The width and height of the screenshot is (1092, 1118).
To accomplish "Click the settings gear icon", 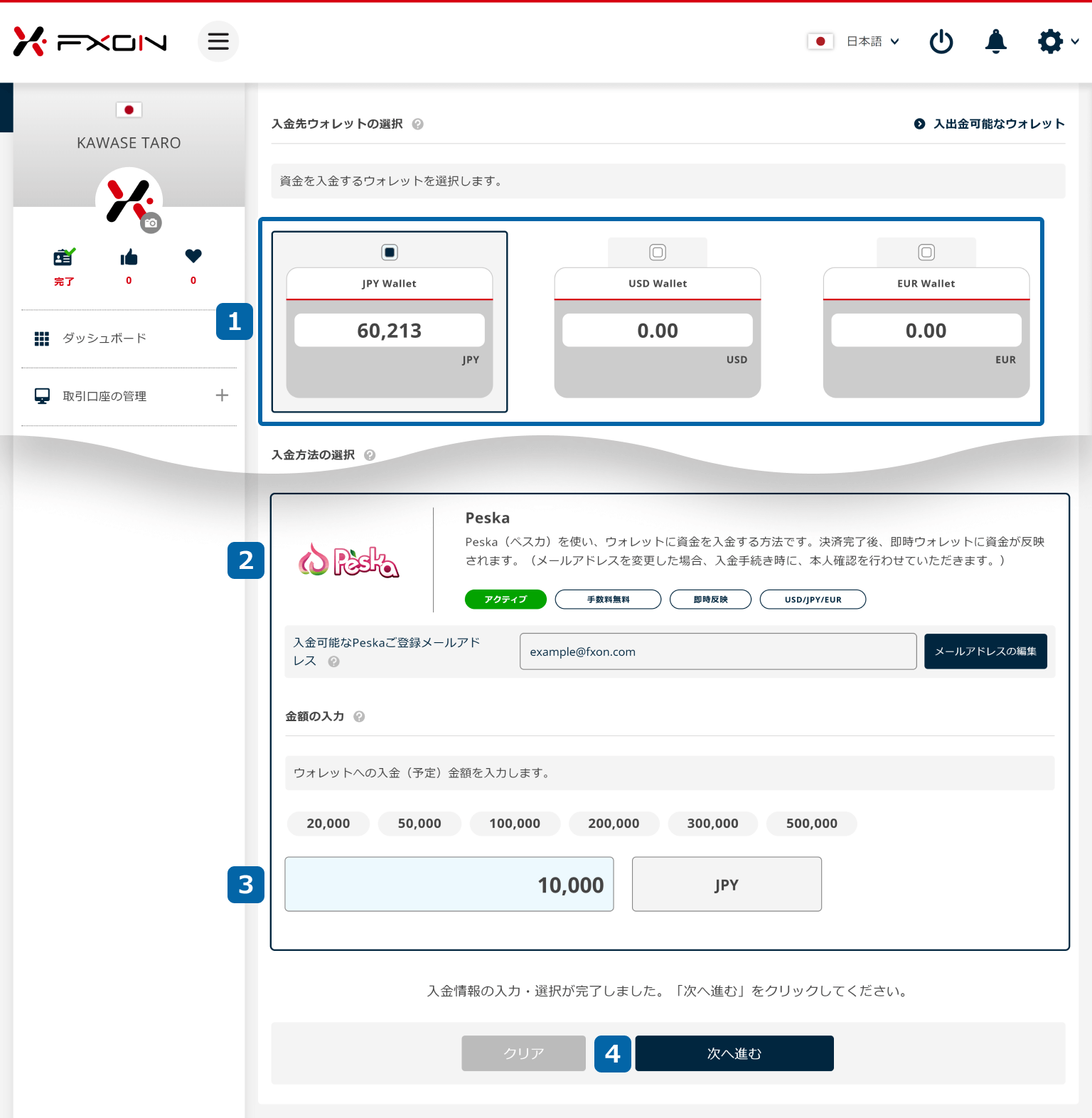I will tap(1050, 42).
